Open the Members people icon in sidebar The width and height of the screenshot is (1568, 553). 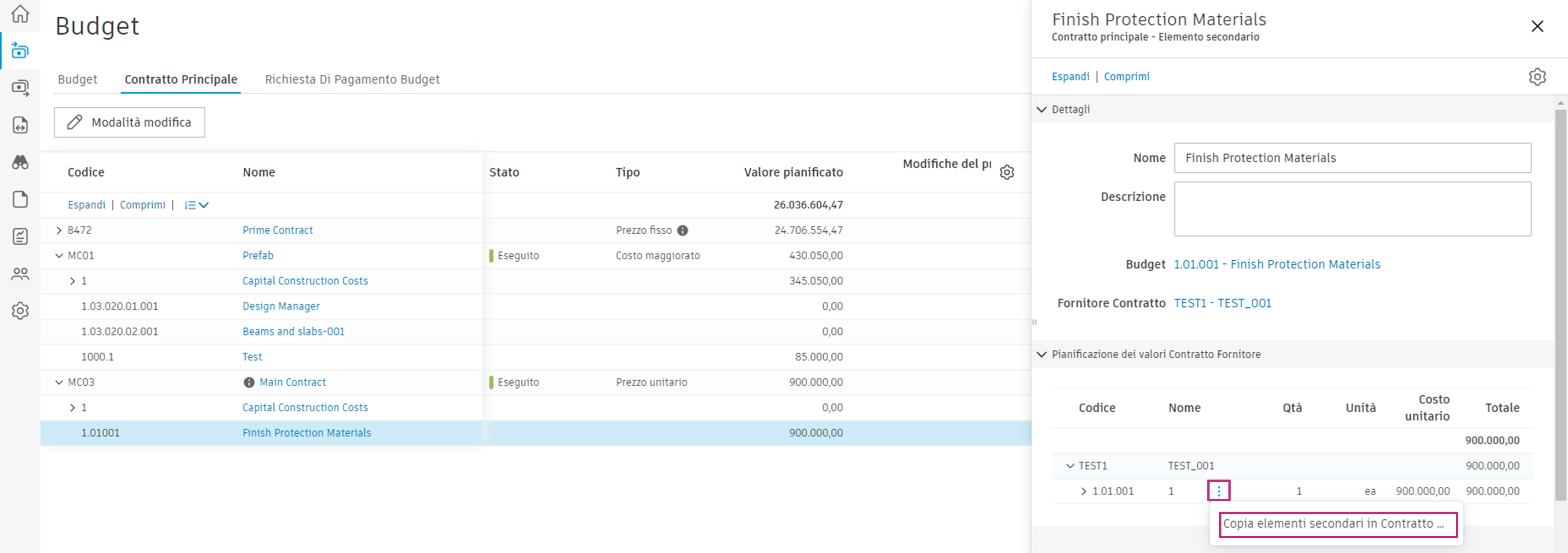(20, 274)
